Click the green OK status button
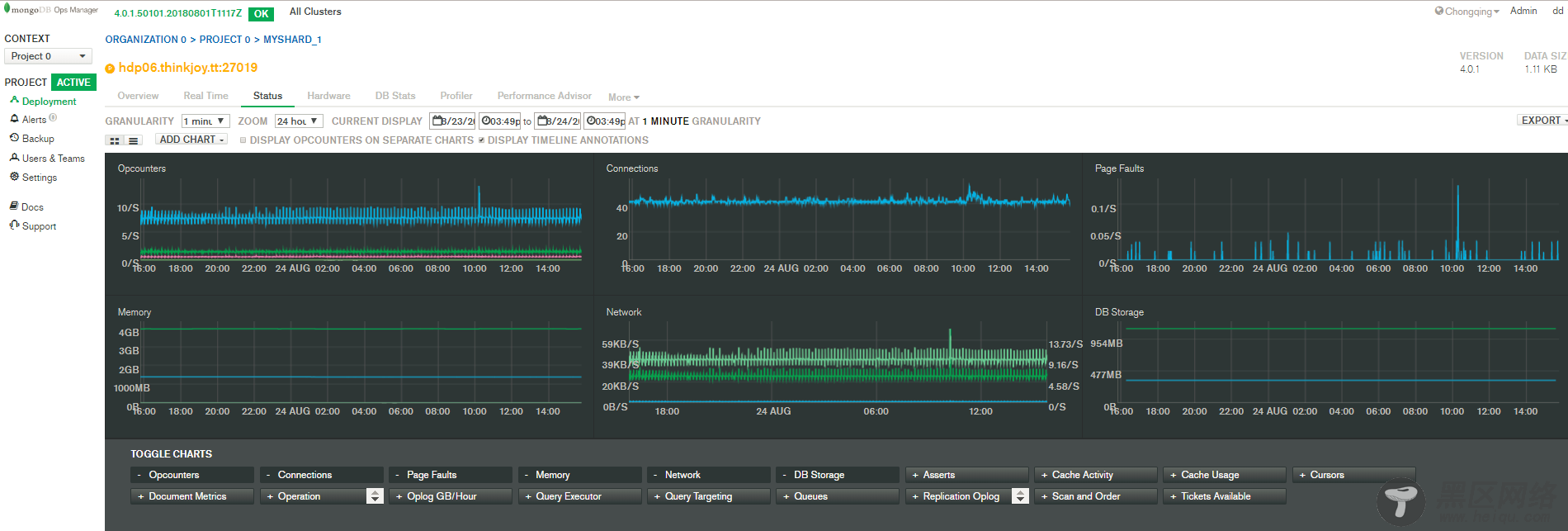 [x=262, y=14]
